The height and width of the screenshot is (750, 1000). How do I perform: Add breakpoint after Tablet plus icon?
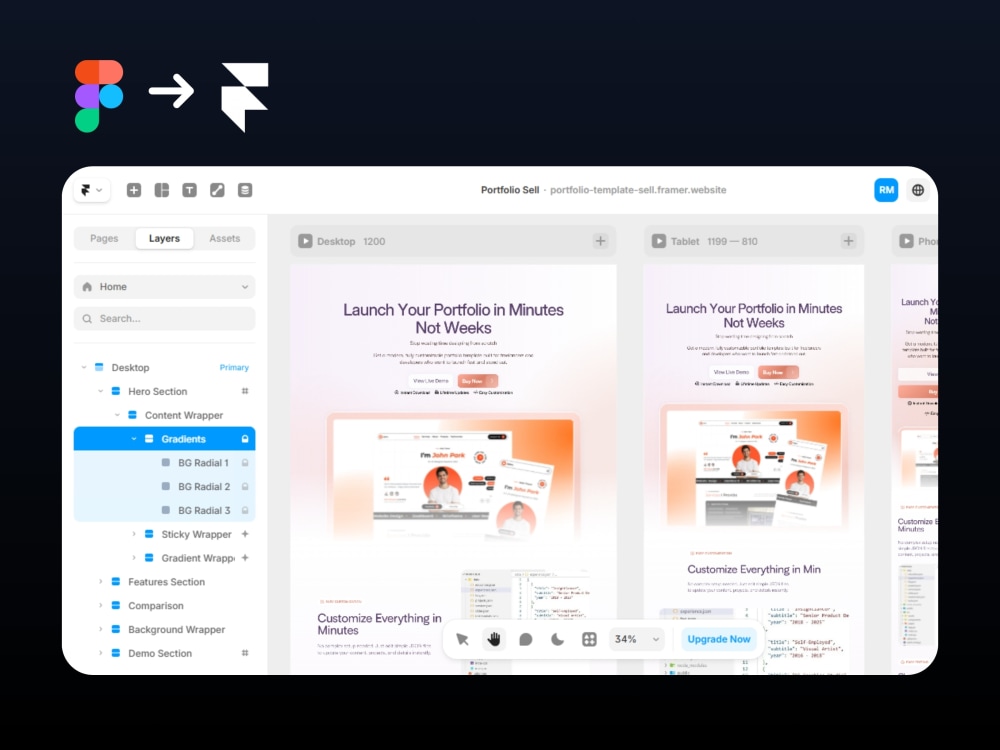pos(848,241)
